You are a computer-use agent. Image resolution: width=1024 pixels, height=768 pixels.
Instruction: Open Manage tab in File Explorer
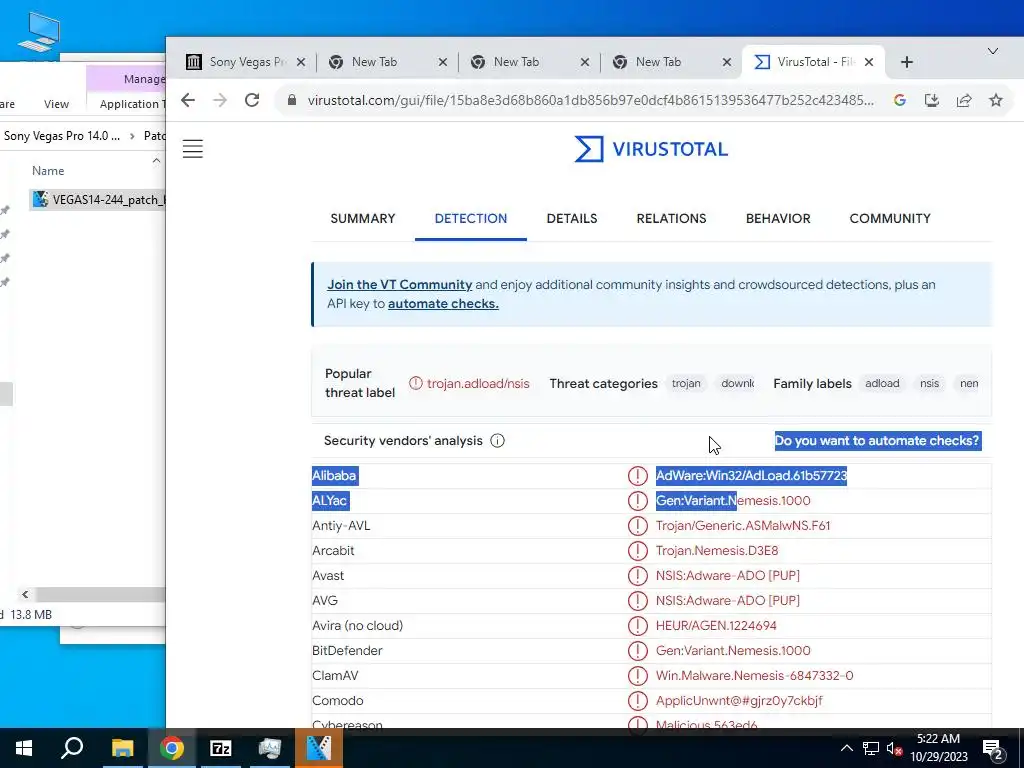(144, 79)
